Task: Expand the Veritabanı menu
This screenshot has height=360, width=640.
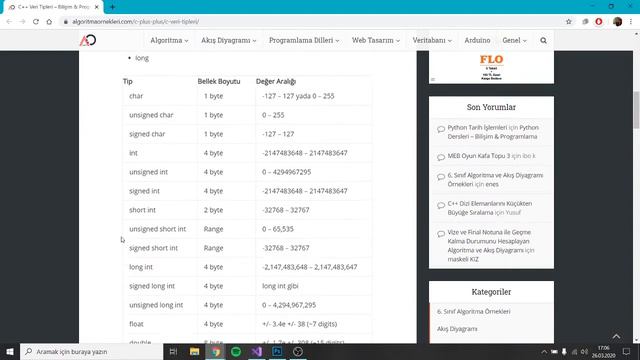Action: pyautogui.click(x=432, y=40)
